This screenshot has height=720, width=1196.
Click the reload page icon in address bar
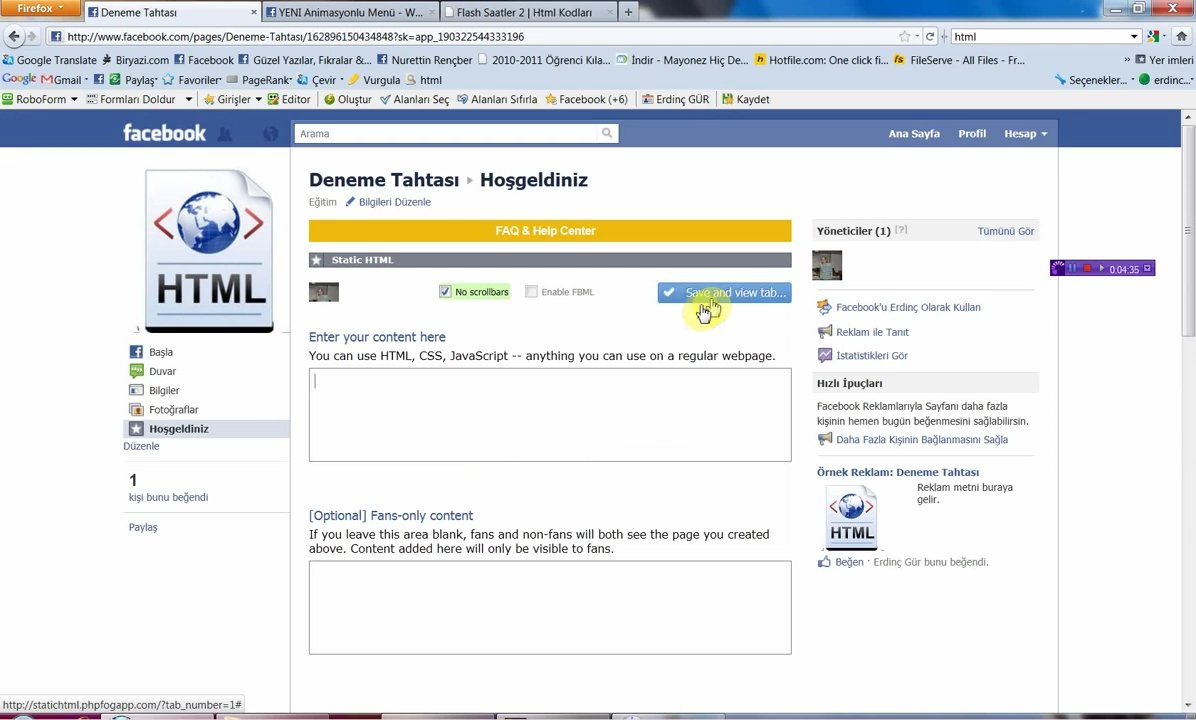(x=930, y=36)
